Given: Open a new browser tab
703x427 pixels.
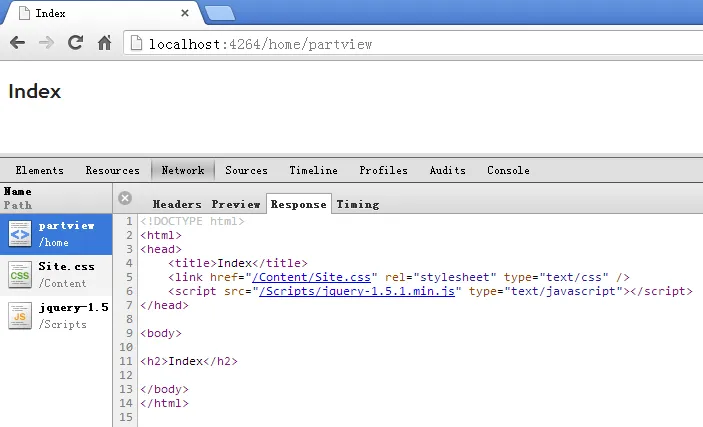Looking at the screenshot, I should (x=220, y=13).
